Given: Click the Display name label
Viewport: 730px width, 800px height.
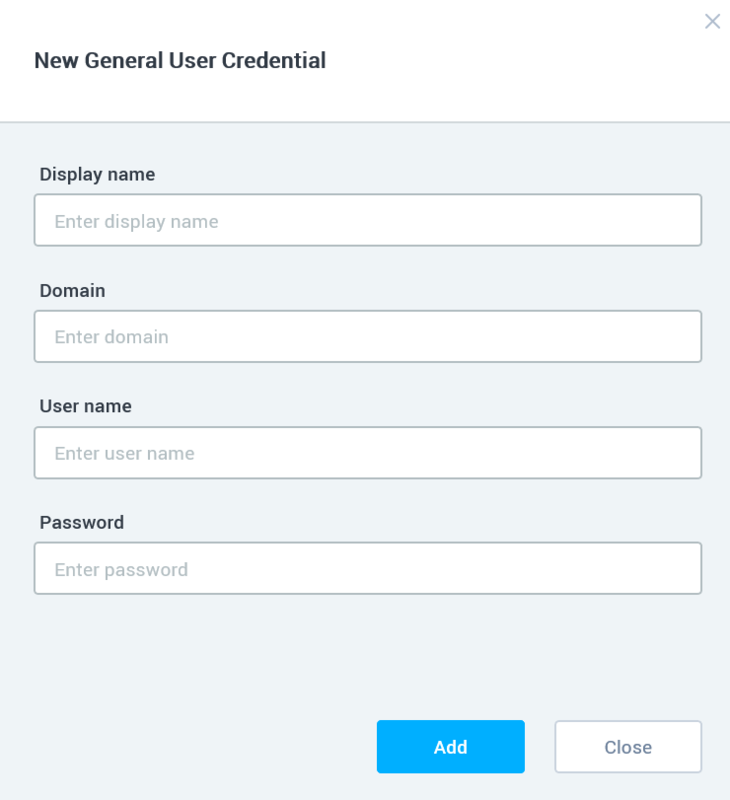Looking at the screenshot, I should [x=97, y=174].
